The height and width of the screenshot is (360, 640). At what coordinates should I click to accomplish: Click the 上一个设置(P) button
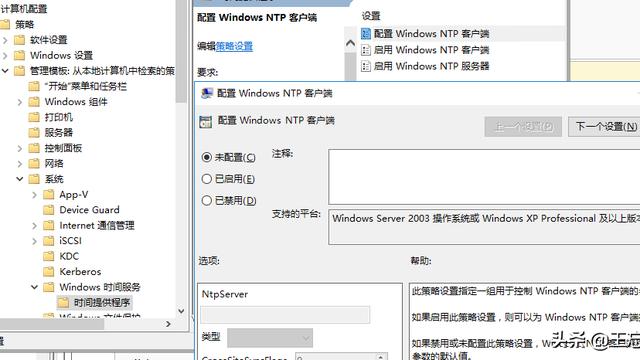click(x=523, y=127)
